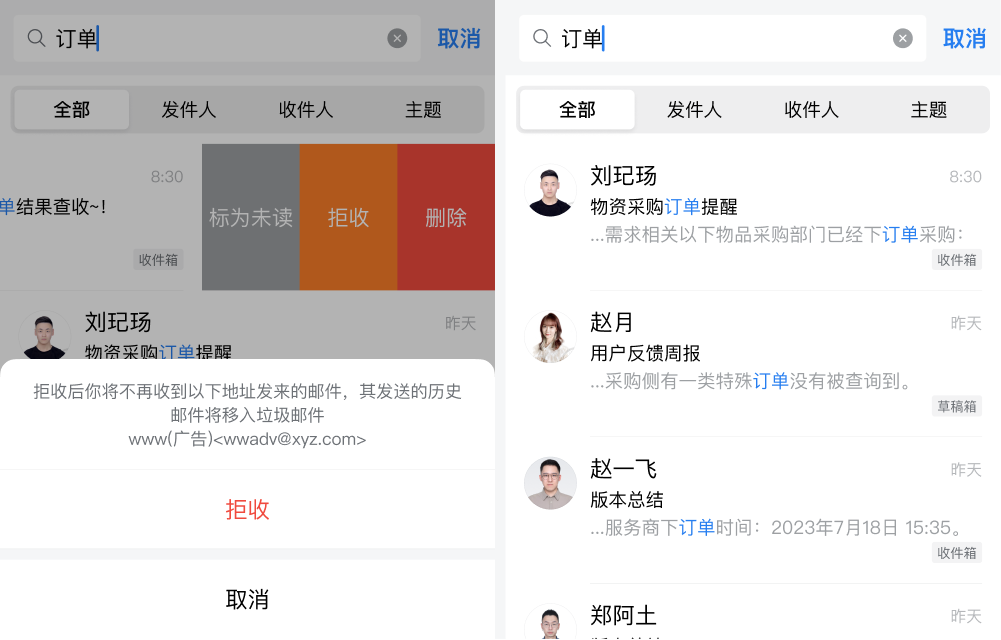Tap search magnifier icon in left screen
1001x640 pixels.
[36, 38]
